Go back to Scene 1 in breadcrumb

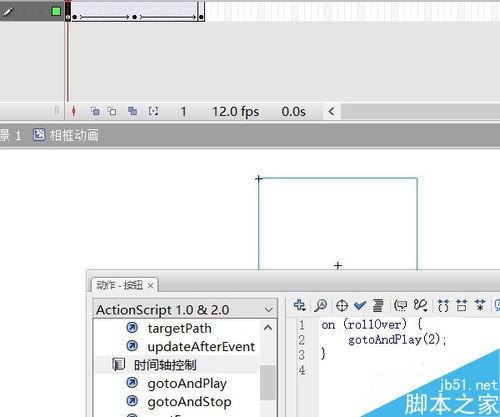click(x=10, y=136)
